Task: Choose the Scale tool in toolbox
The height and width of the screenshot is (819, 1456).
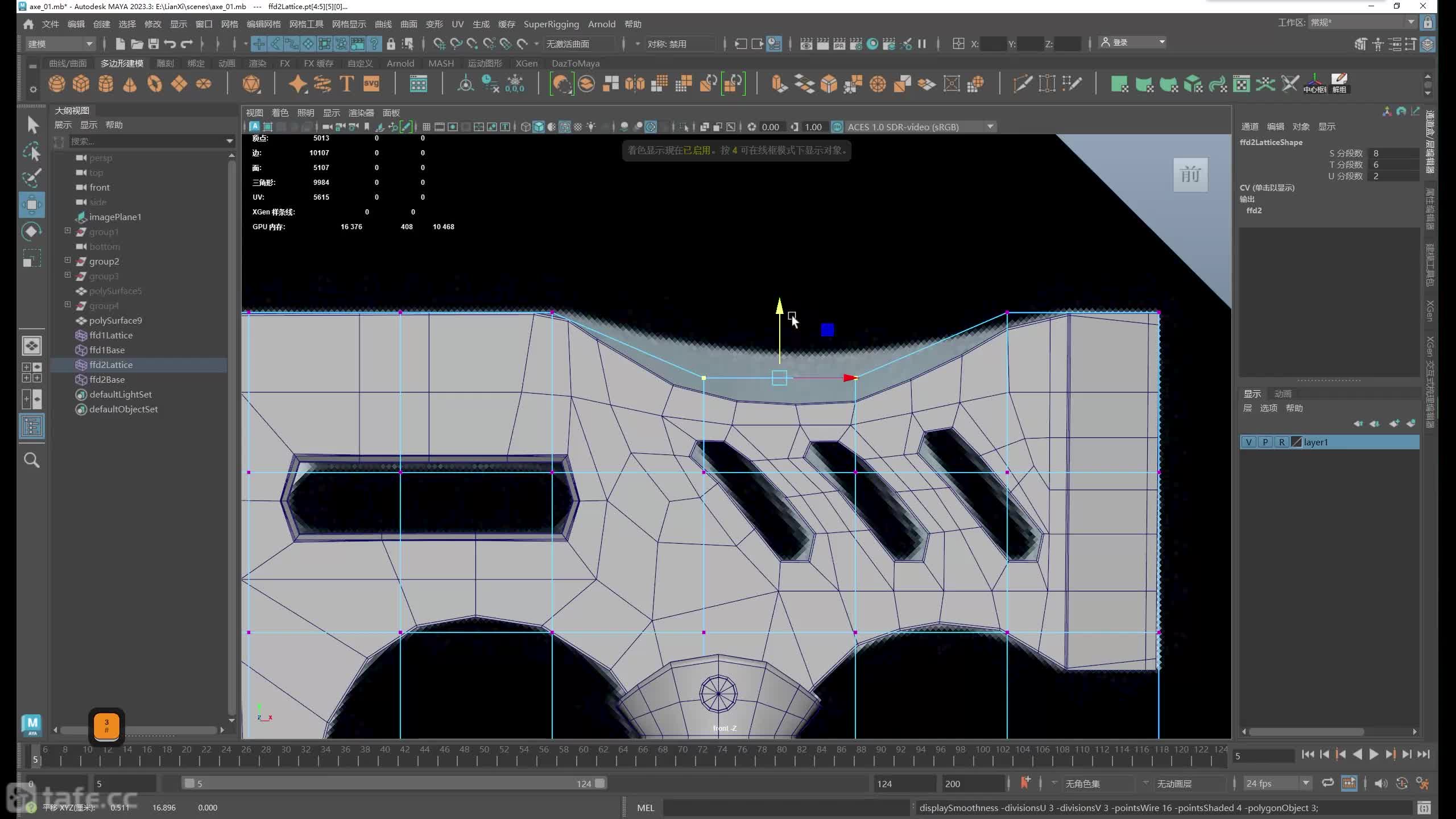Action: coord(32,258)
